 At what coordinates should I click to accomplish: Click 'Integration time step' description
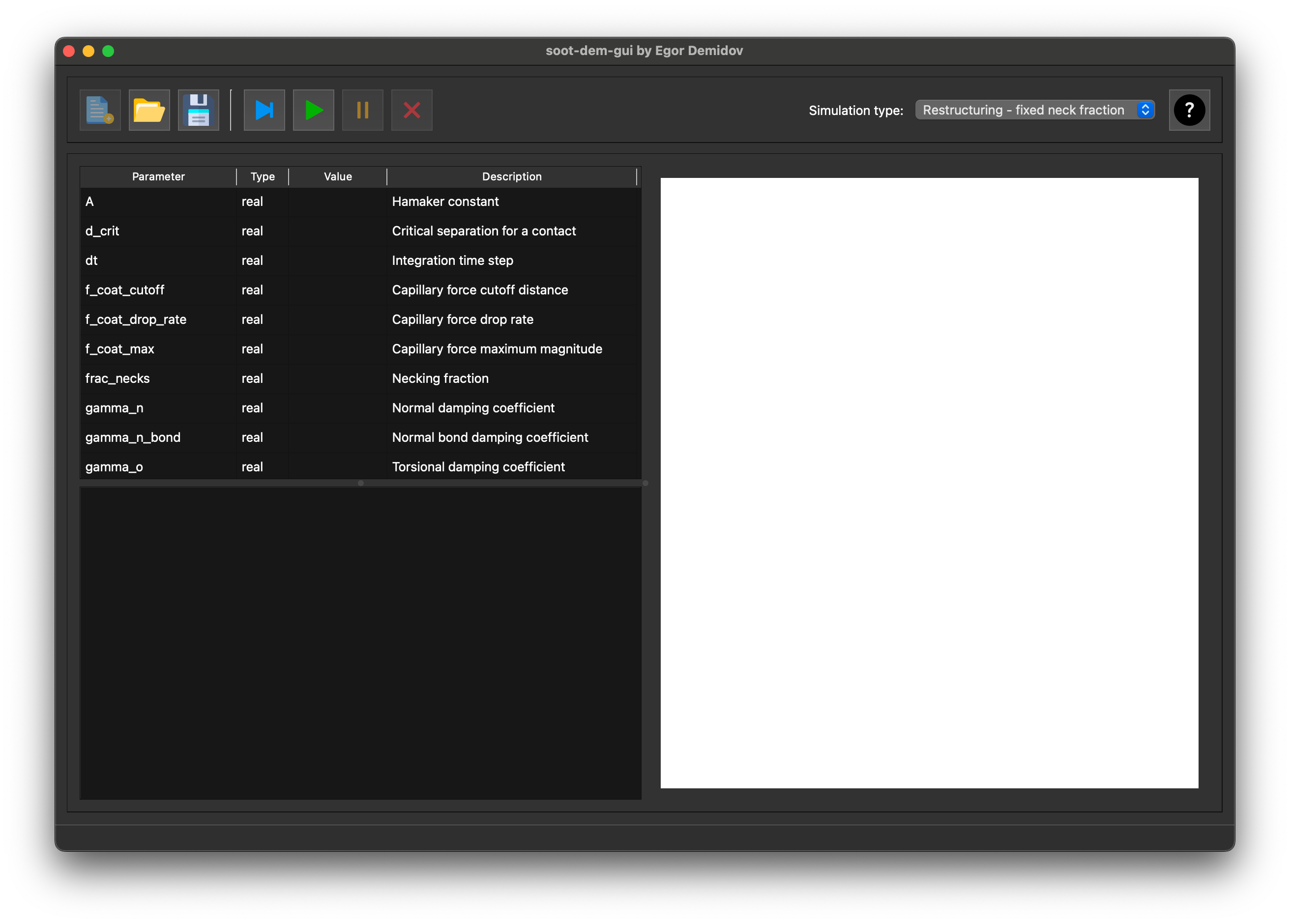pyautogui.click(x=453, y=260)
